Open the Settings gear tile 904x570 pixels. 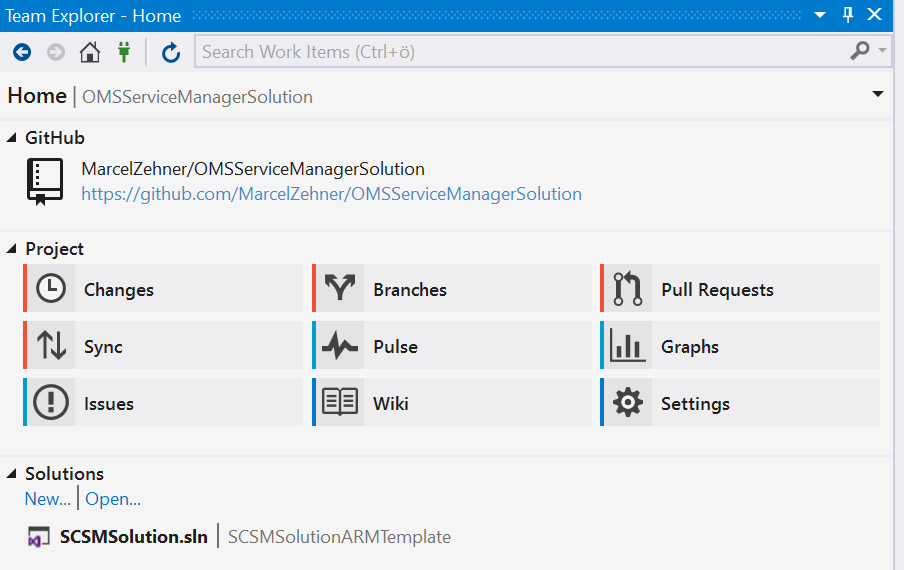(x=740, y=404)
